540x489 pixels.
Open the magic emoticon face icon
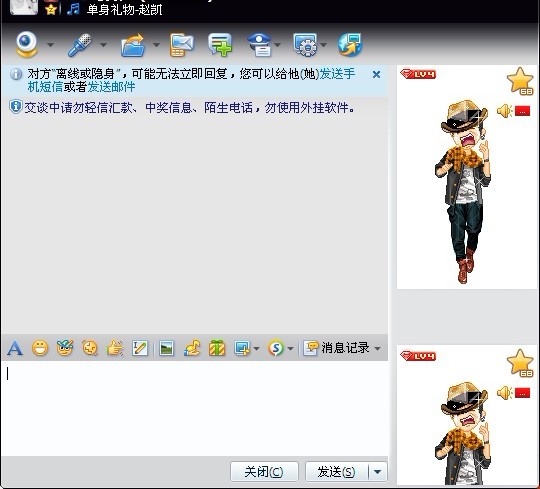point(65,348)
